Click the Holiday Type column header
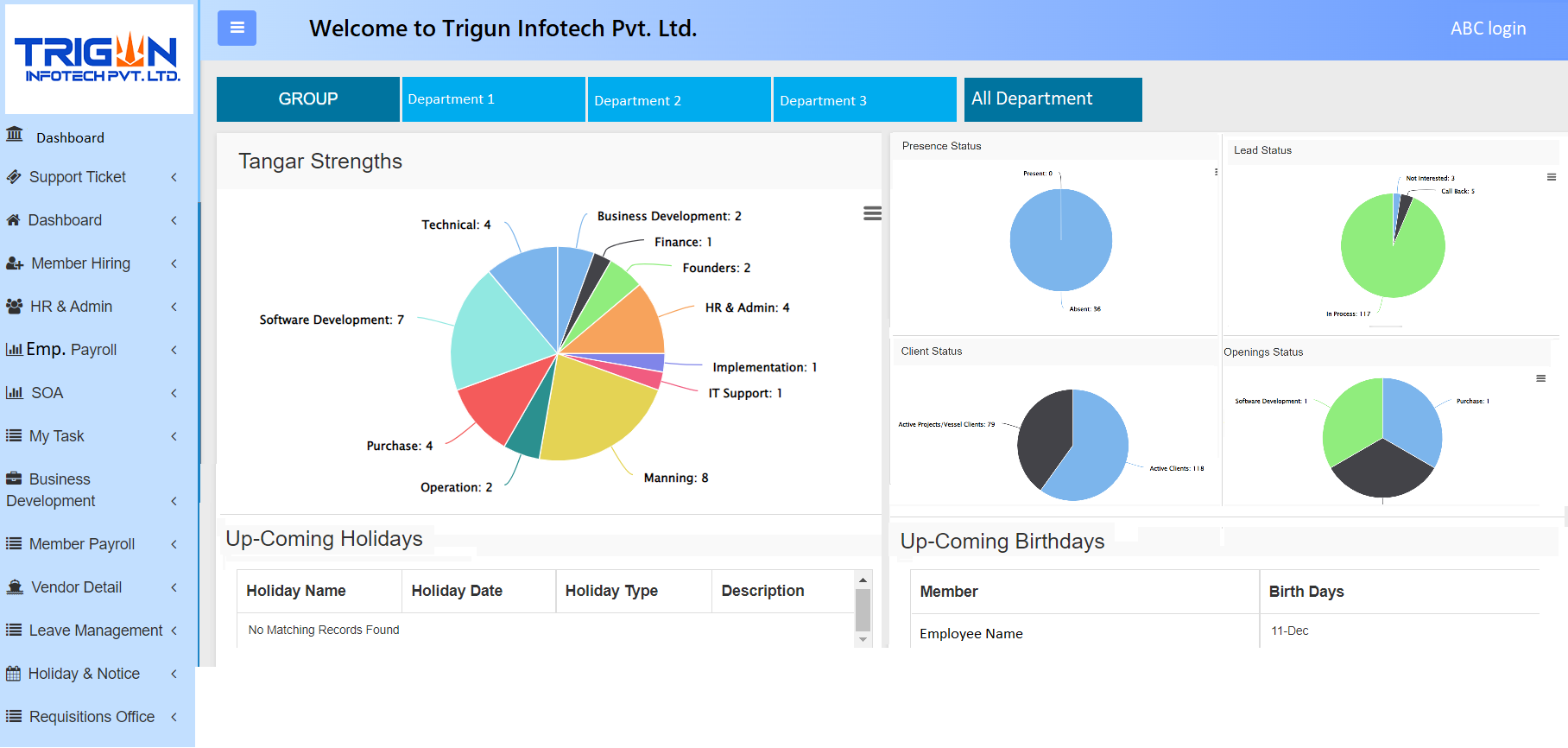This screenshot has height=748, width=1568. [634, 591]
